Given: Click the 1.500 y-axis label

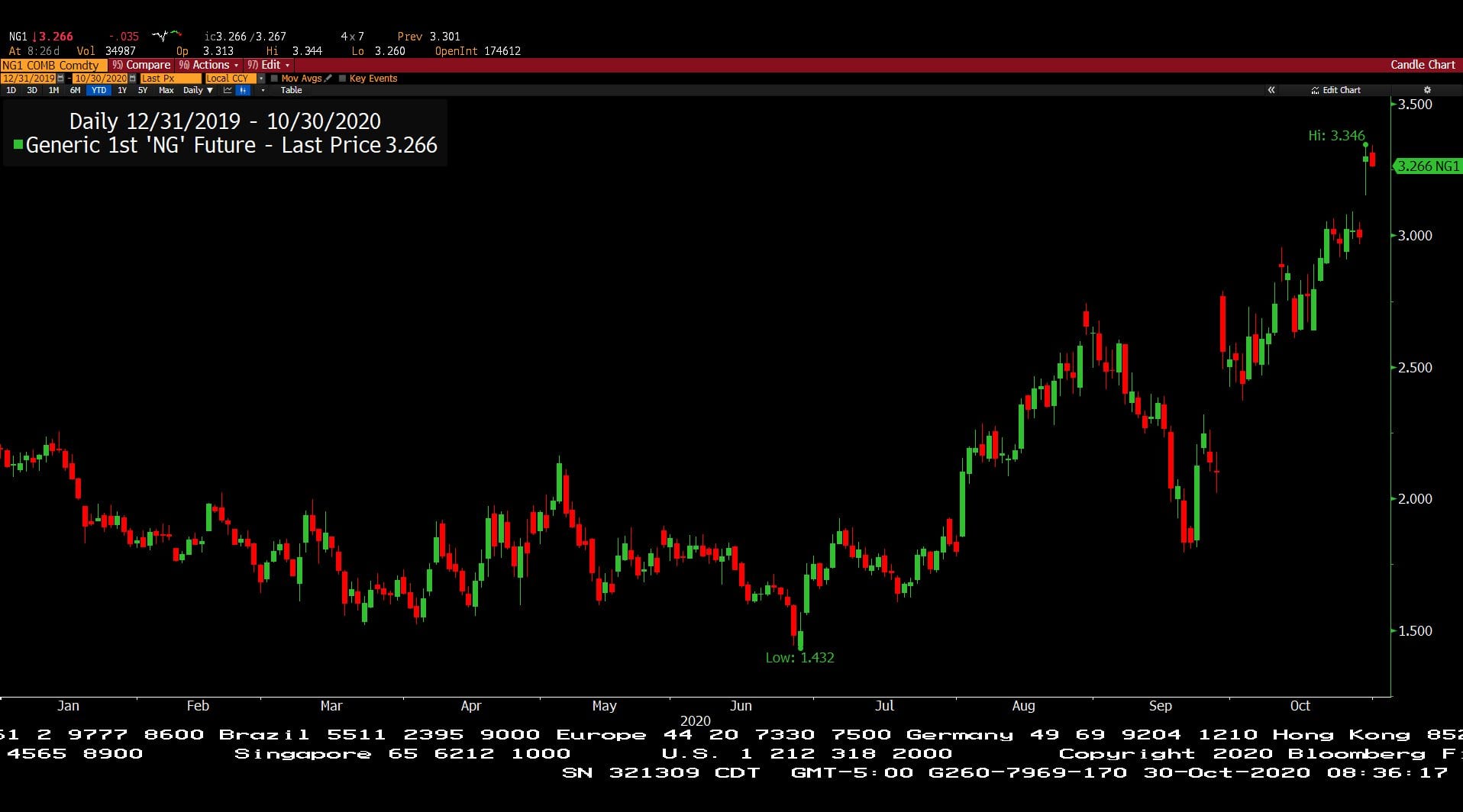Looking at the screenshot, I should pyautogui.click(x=1415, y=631).
